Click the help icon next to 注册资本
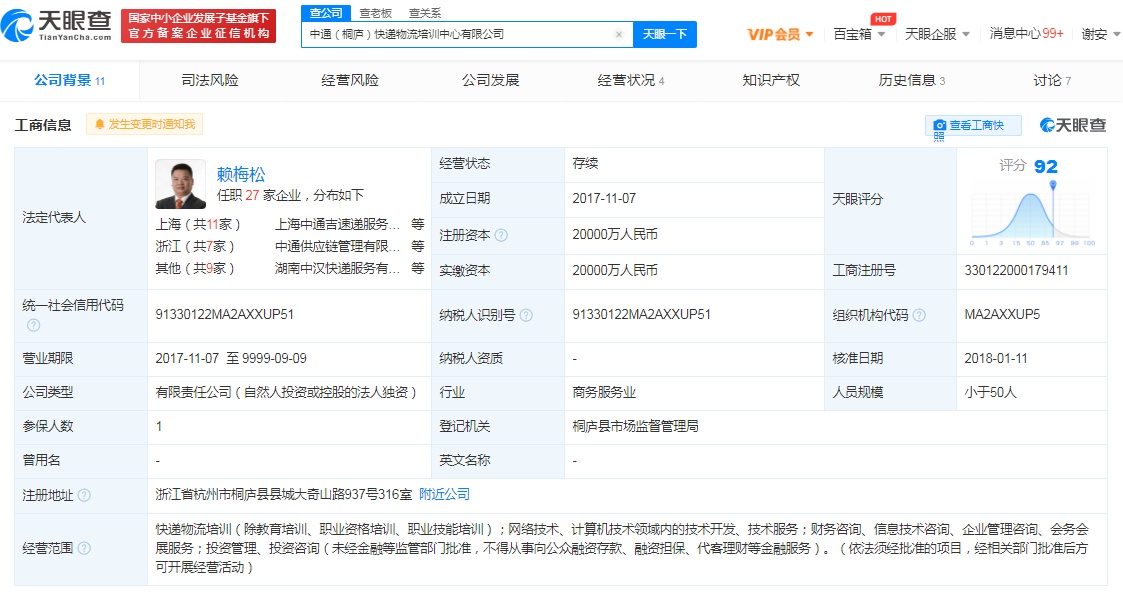This screenshot has width=1123, height=600. (x=501, y=235)
